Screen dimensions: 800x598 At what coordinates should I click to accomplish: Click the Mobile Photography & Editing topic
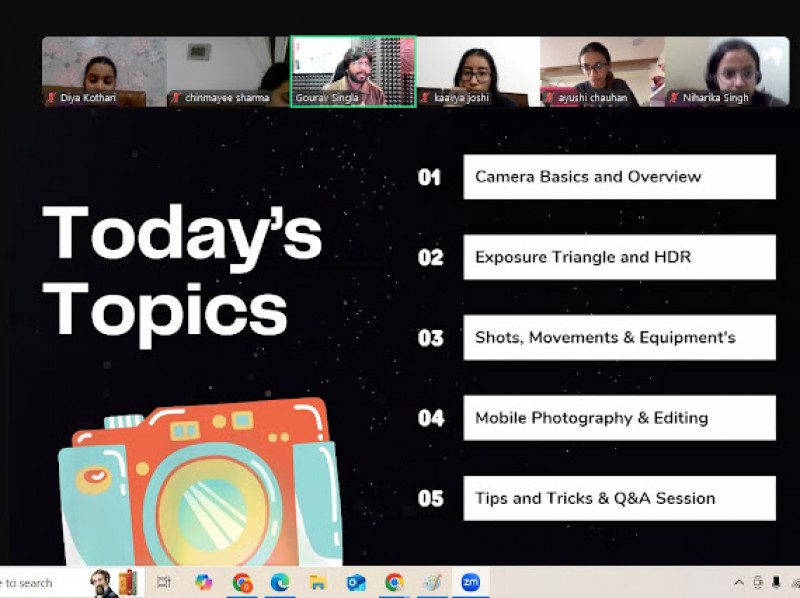coord(619,418)
